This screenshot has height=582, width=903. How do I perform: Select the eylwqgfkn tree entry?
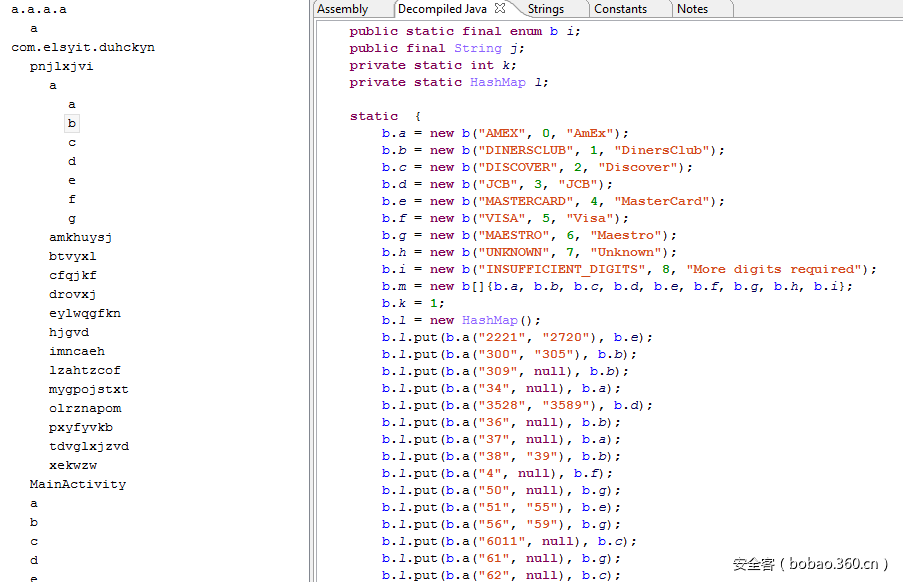point(84,313)
